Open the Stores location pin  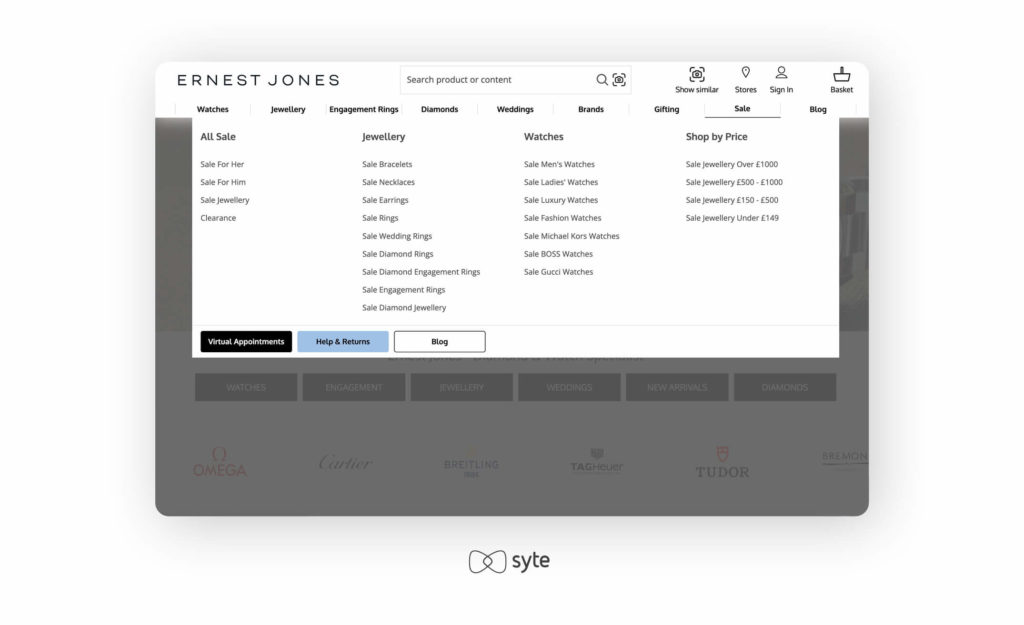pyautogui.click(x=745, y=72)
